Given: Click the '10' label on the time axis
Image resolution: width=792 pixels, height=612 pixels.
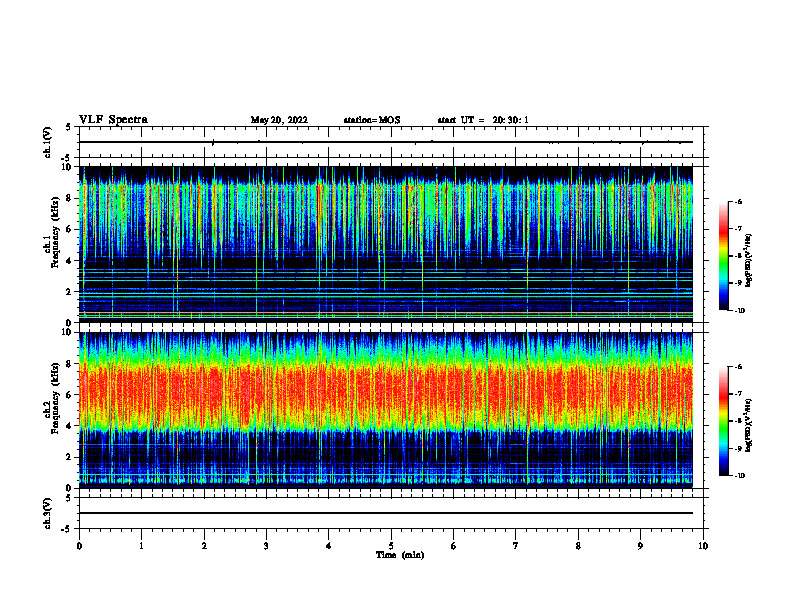Looking at the screenshot, I should click(x=703, y=546).
